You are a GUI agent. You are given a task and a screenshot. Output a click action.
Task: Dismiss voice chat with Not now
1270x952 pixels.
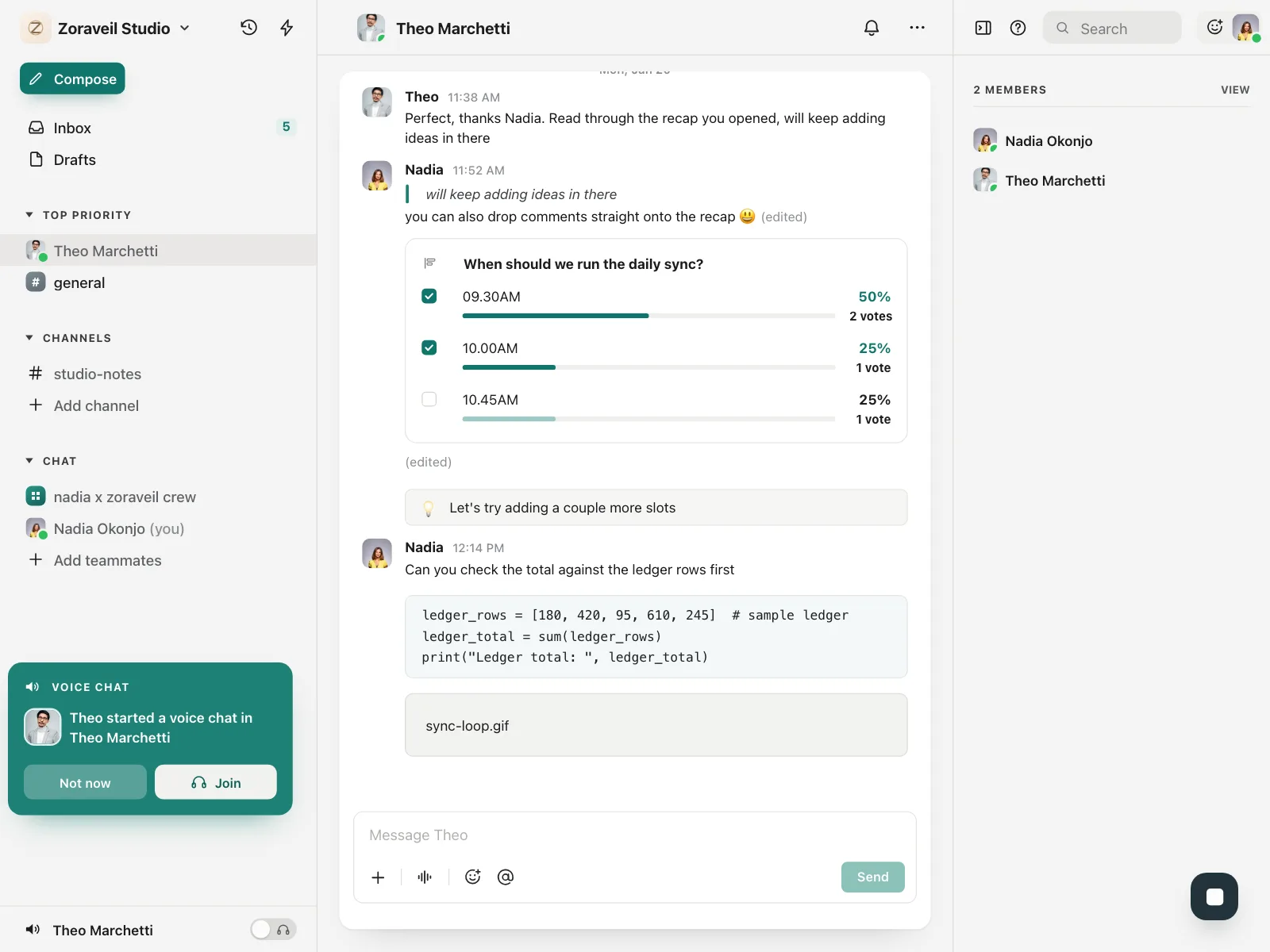pyautogui.click(x=85, y=782)
